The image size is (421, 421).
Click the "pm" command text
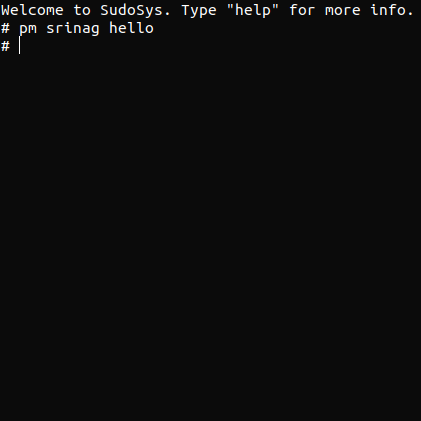coord(28,28)
